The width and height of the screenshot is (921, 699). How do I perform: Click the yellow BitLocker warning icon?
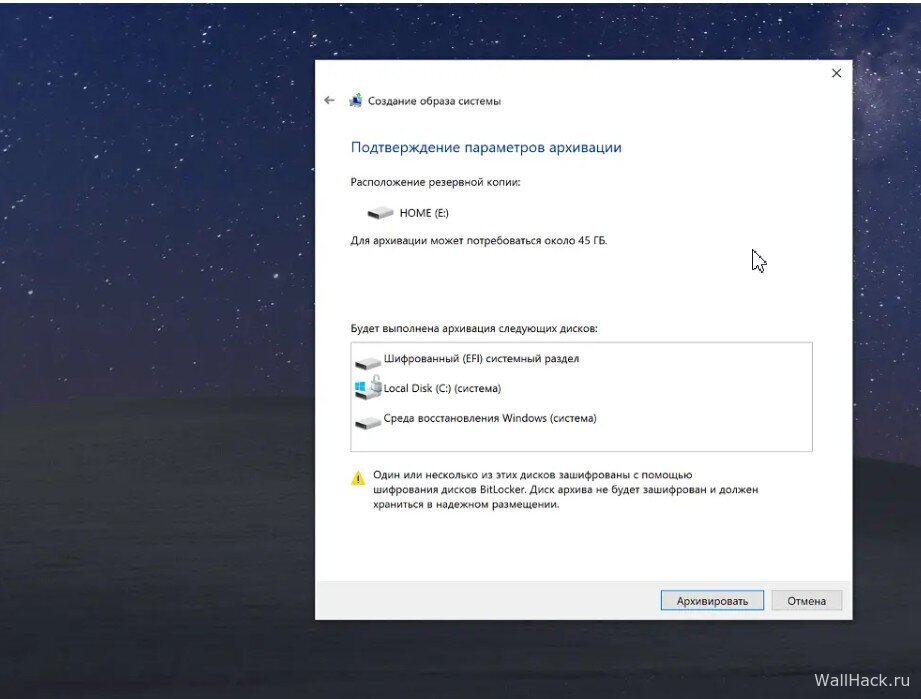coord(358,479)
